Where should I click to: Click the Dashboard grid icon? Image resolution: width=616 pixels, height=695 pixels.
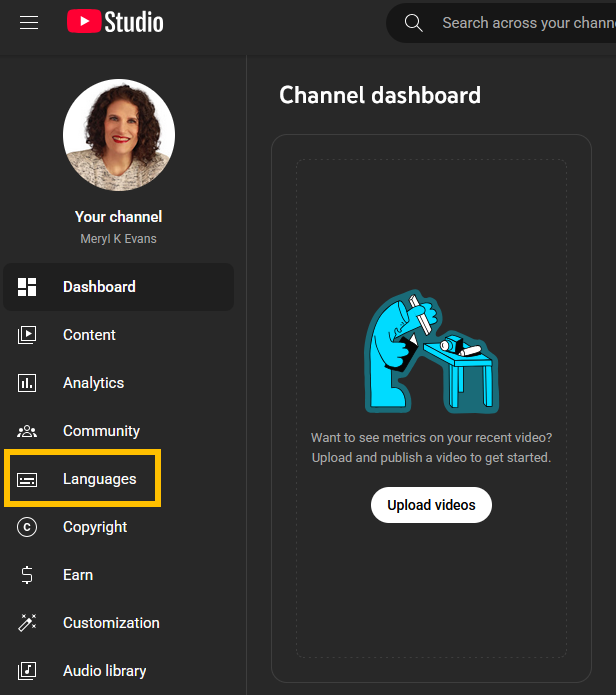(27, 287)
